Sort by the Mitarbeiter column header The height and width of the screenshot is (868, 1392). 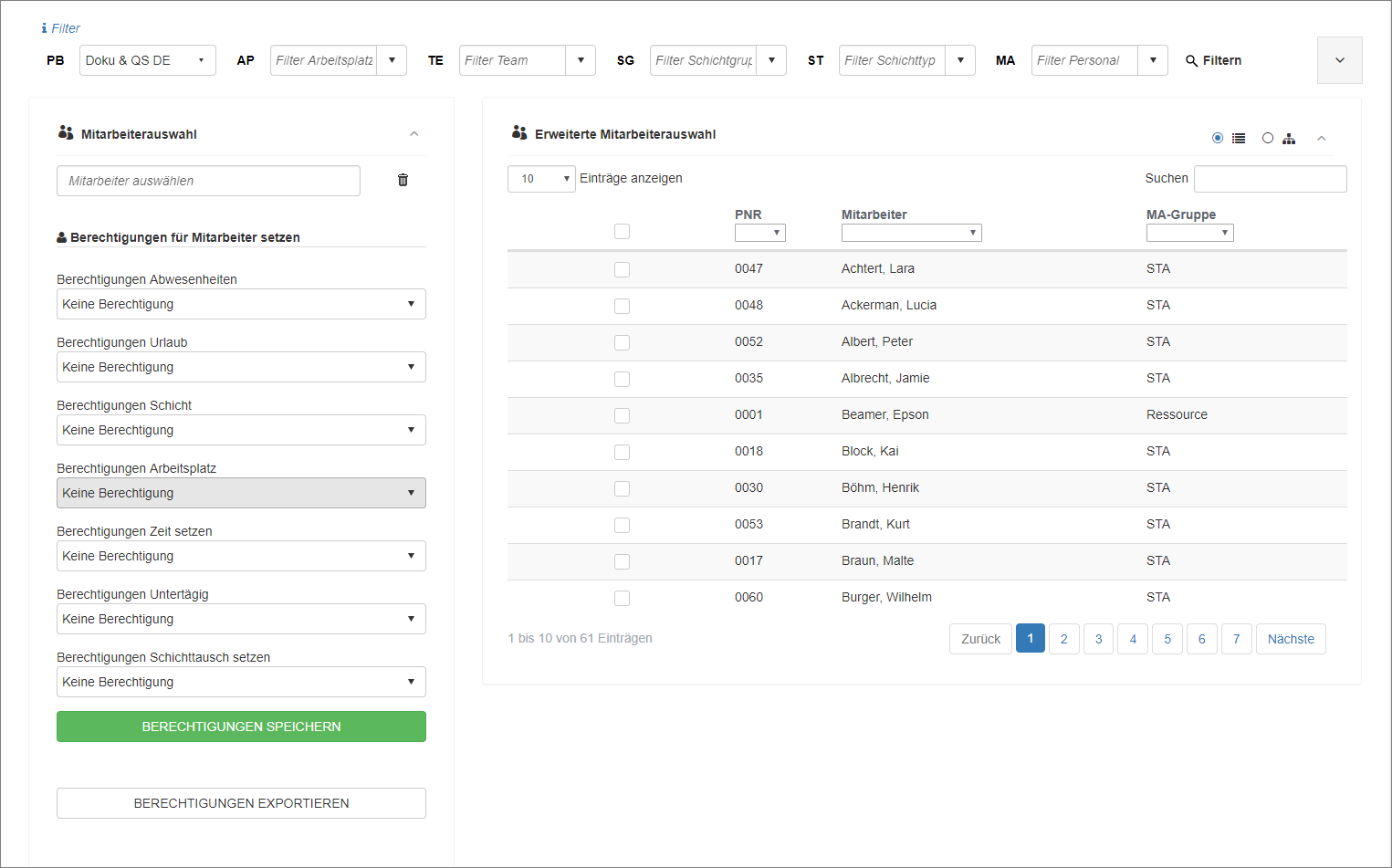(x=874, y=214)
